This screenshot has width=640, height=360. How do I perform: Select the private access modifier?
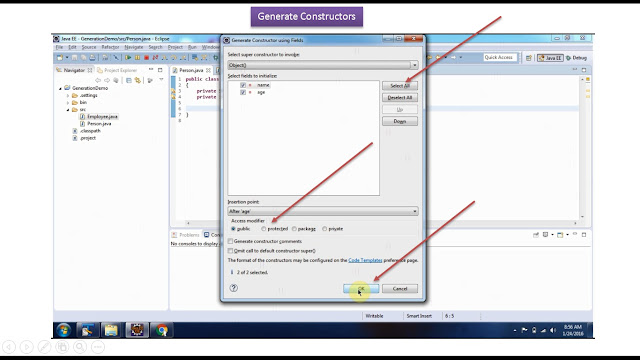(324, 229)
